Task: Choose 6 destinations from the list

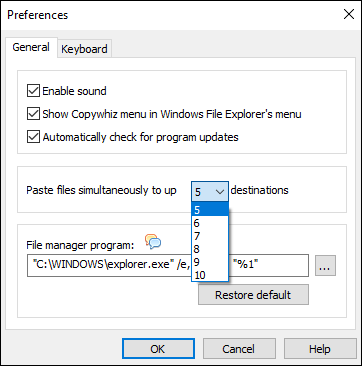Action: 210,223
